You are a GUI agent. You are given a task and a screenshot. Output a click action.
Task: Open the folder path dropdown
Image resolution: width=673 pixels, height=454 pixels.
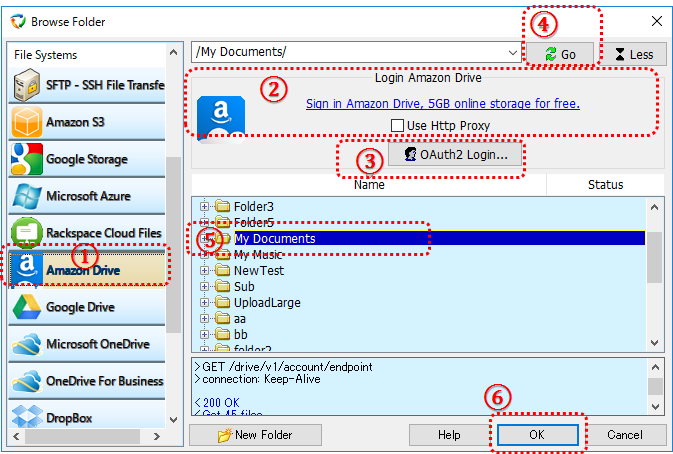click(512, 53)
